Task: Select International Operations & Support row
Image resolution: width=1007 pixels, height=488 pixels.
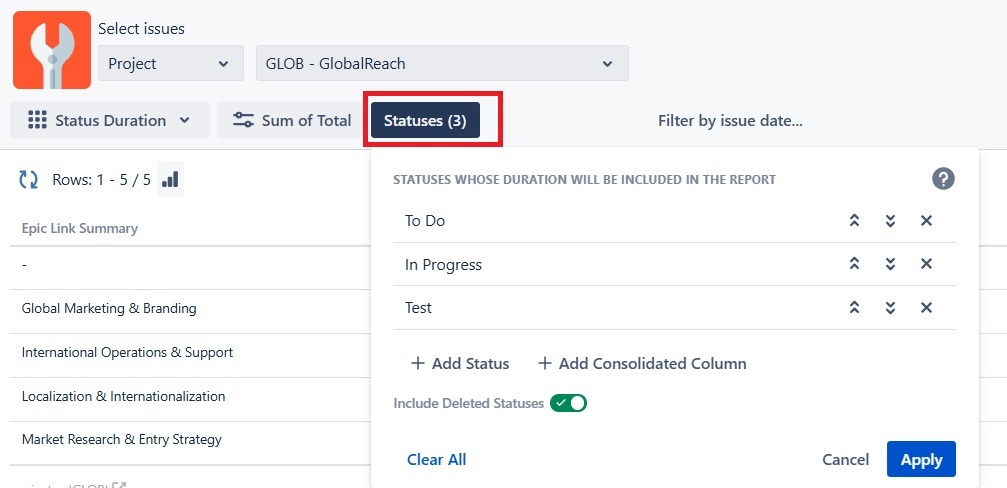Action: point(190,353)
